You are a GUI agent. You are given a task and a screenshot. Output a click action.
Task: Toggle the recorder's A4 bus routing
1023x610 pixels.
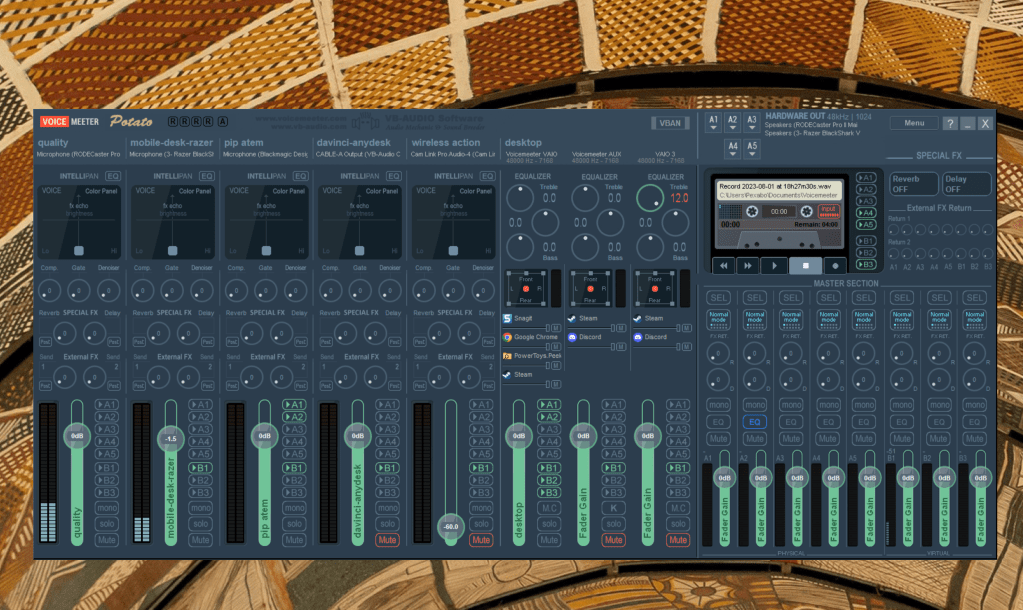click(x=866, y=213)
